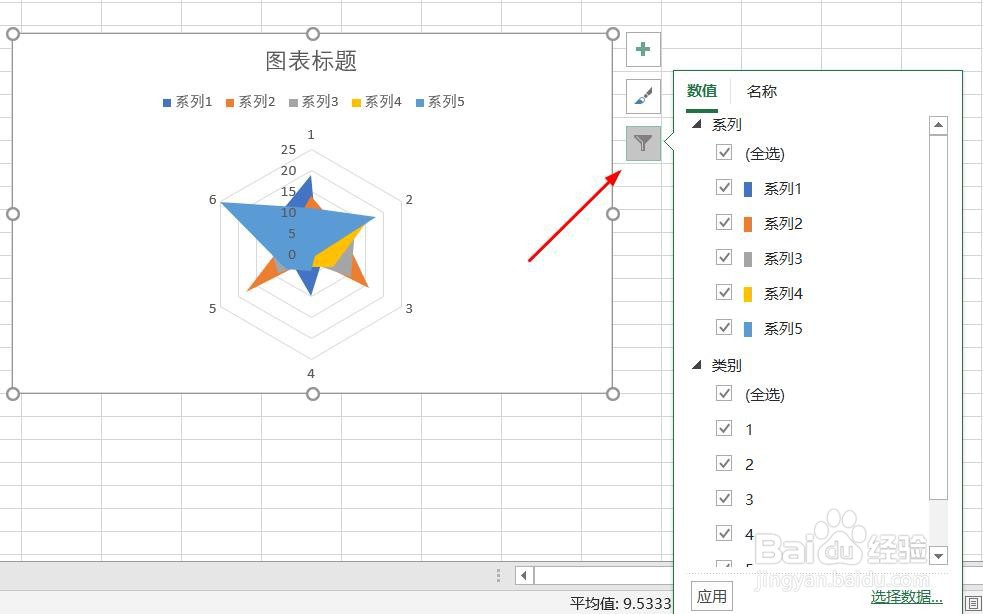The image size is (983, 614).
Task: Uncheck the 系列2 checkbox
Action: [x=724, y=223]
